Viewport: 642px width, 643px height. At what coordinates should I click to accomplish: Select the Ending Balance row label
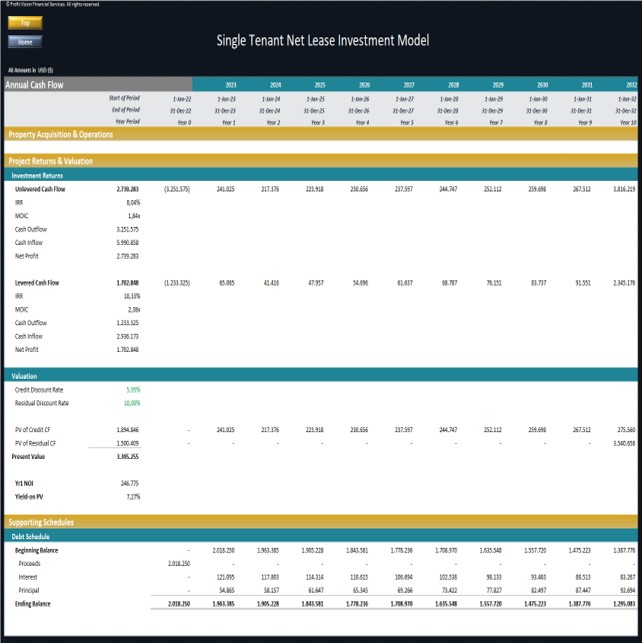33,604
